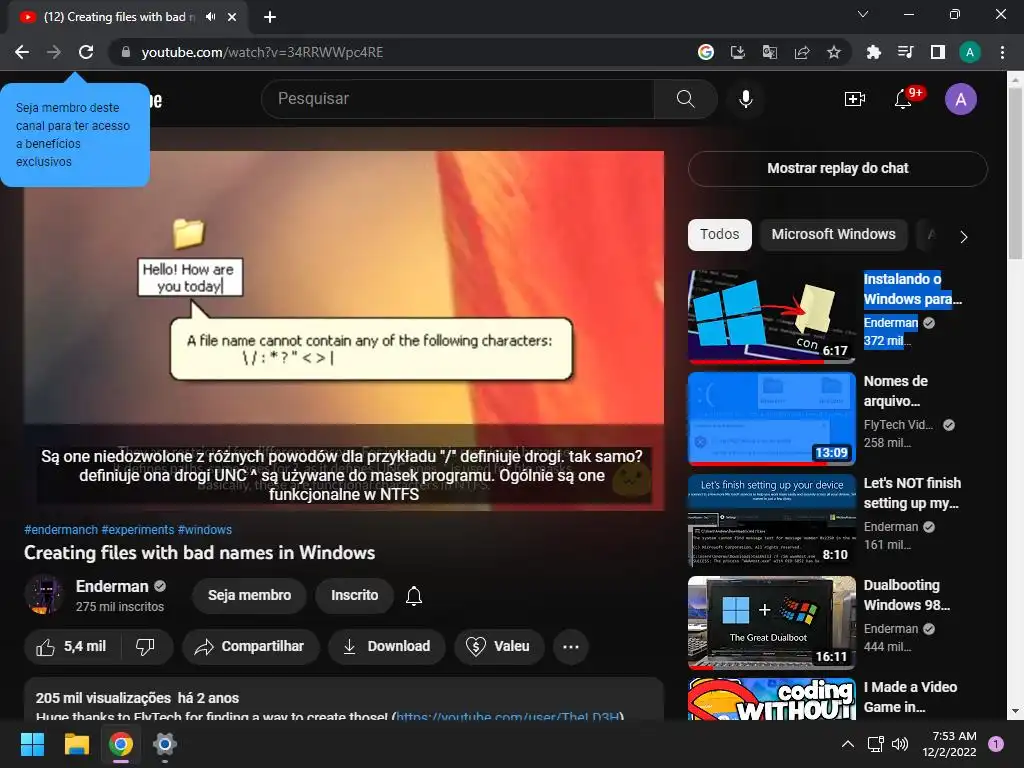Open Let's NOT finish setting up video
The height and width of the screenshot is (768, 1024).
tap(912, 493)
